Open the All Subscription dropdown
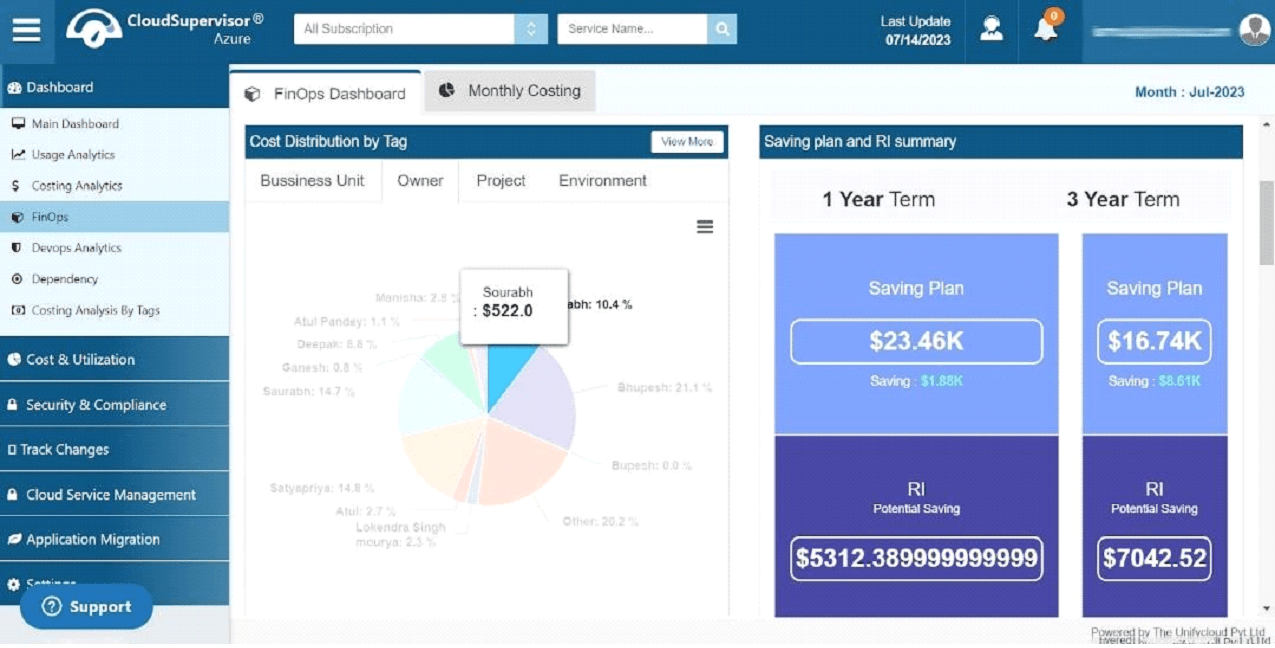1275x648 pixels. click(421, 29)
